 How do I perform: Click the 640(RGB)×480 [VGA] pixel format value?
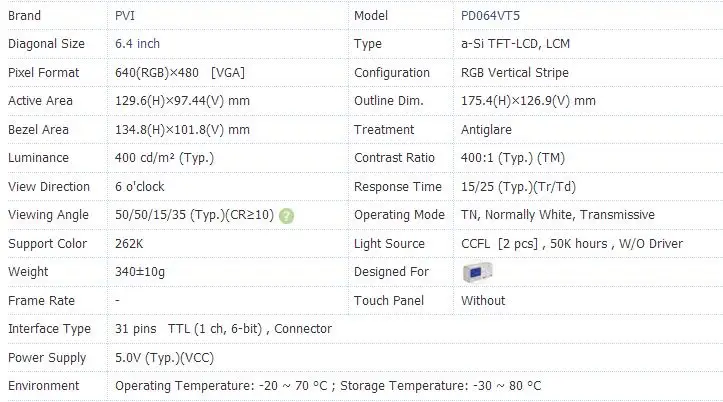180,73
